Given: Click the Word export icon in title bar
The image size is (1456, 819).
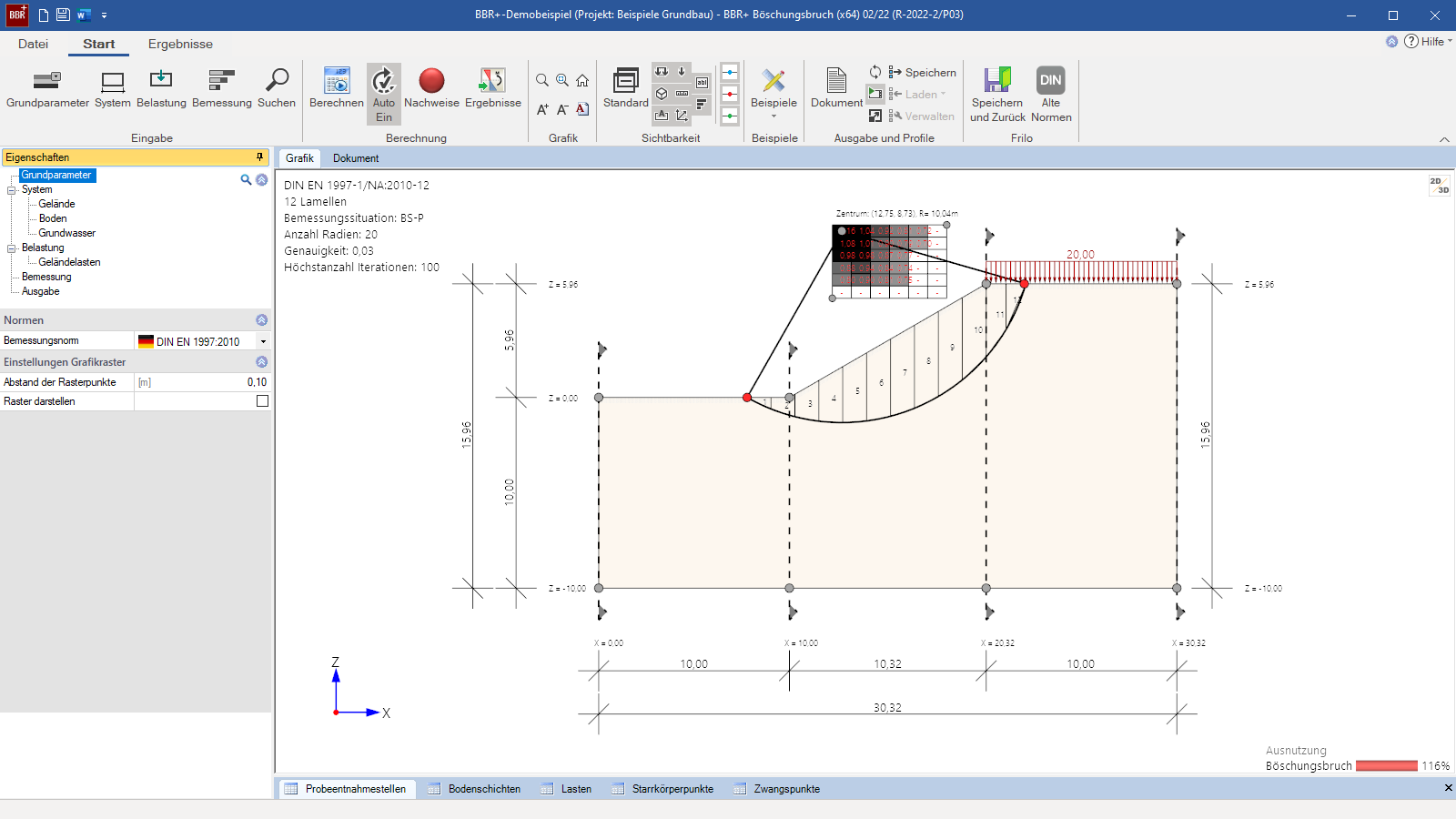Looking at the screenshot, I should [x=84, y=15].
